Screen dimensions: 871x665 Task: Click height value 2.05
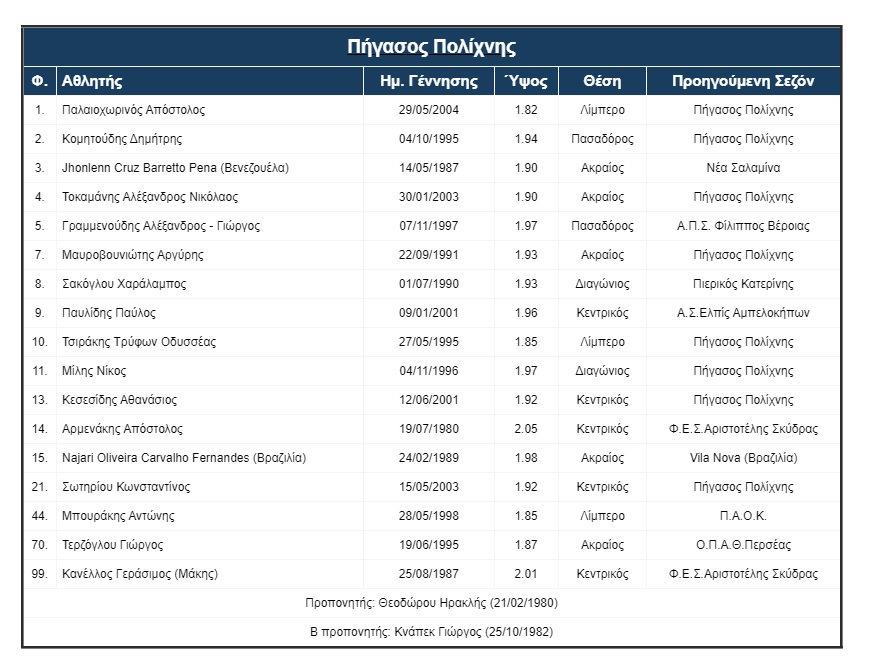(526, 429)
